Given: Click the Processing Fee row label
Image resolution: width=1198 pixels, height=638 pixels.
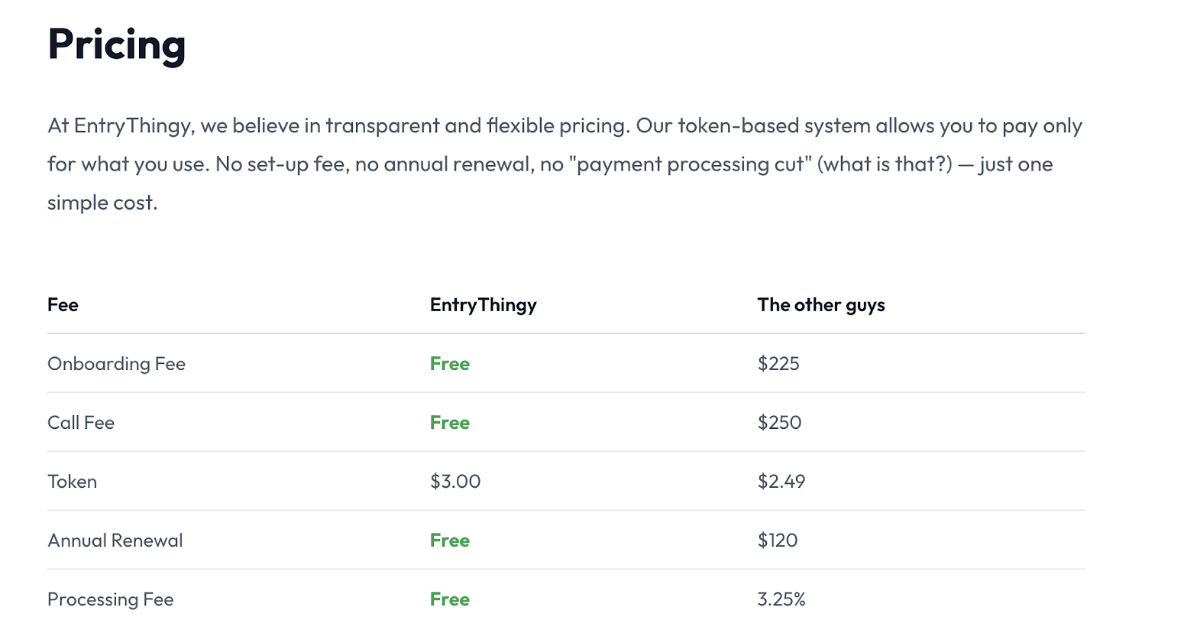Looking at the screenshot, I should coord(110,600).
